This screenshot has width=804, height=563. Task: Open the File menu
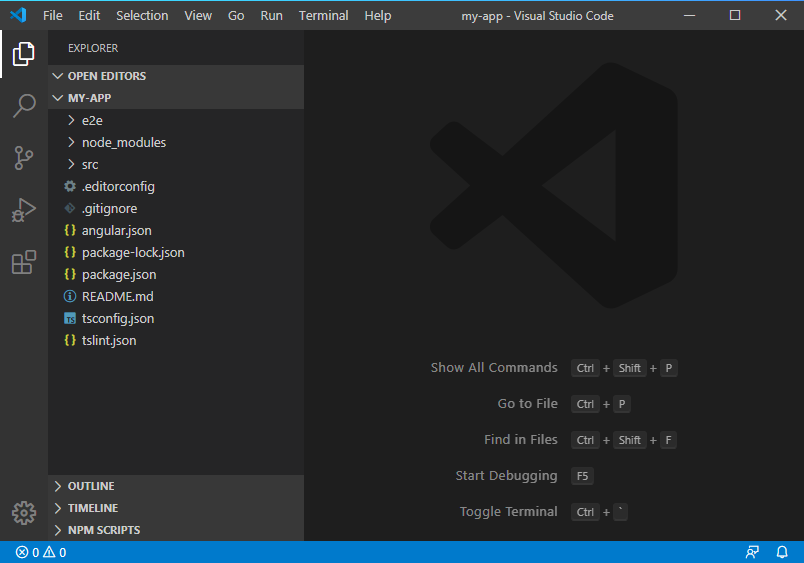[x=53, y=16]
